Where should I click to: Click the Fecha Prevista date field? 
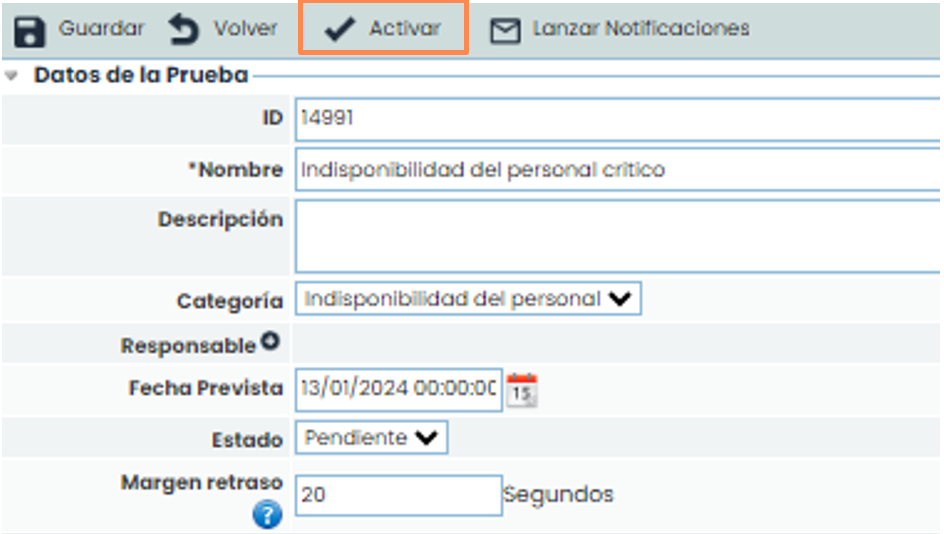397,388
